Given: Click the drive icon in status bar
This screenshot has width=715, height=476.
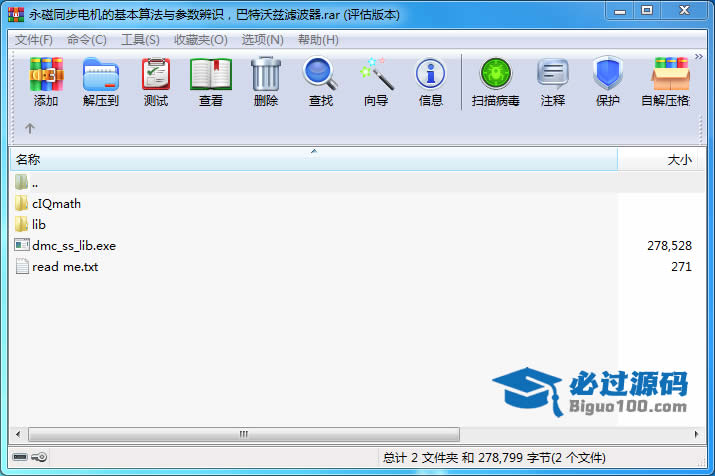Looking at the screenshot, I should click(20, 457).
